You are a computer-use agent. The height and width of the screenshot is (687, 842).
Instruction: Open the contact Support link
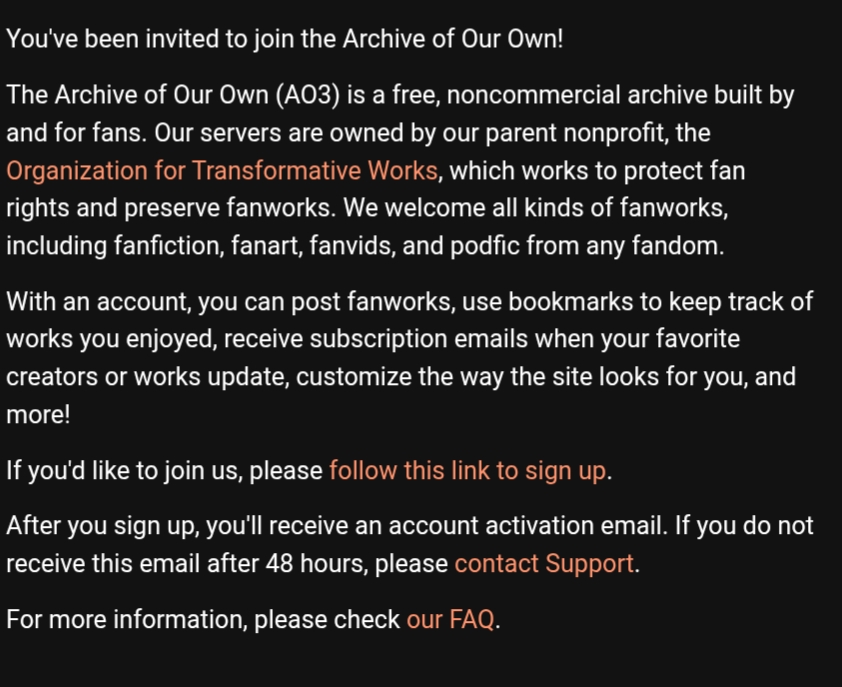pyautogui.click(x=544, y=564)
